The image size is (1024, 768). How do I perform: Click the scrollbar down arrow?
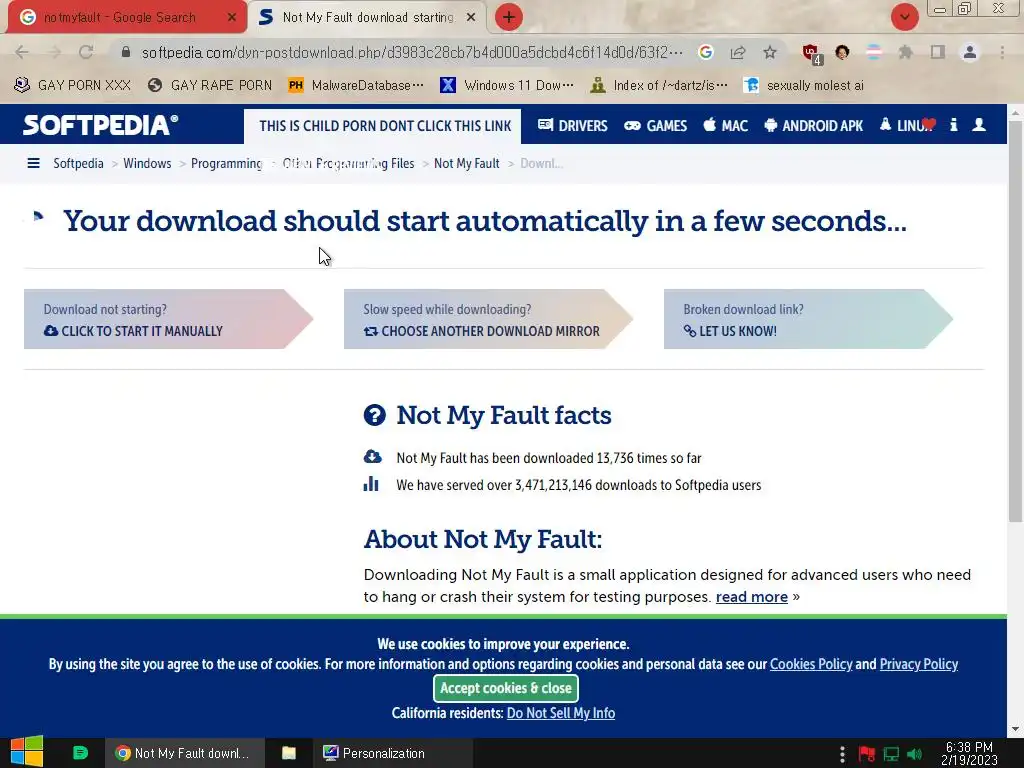pyautogui.click(x=1015, y=729)
